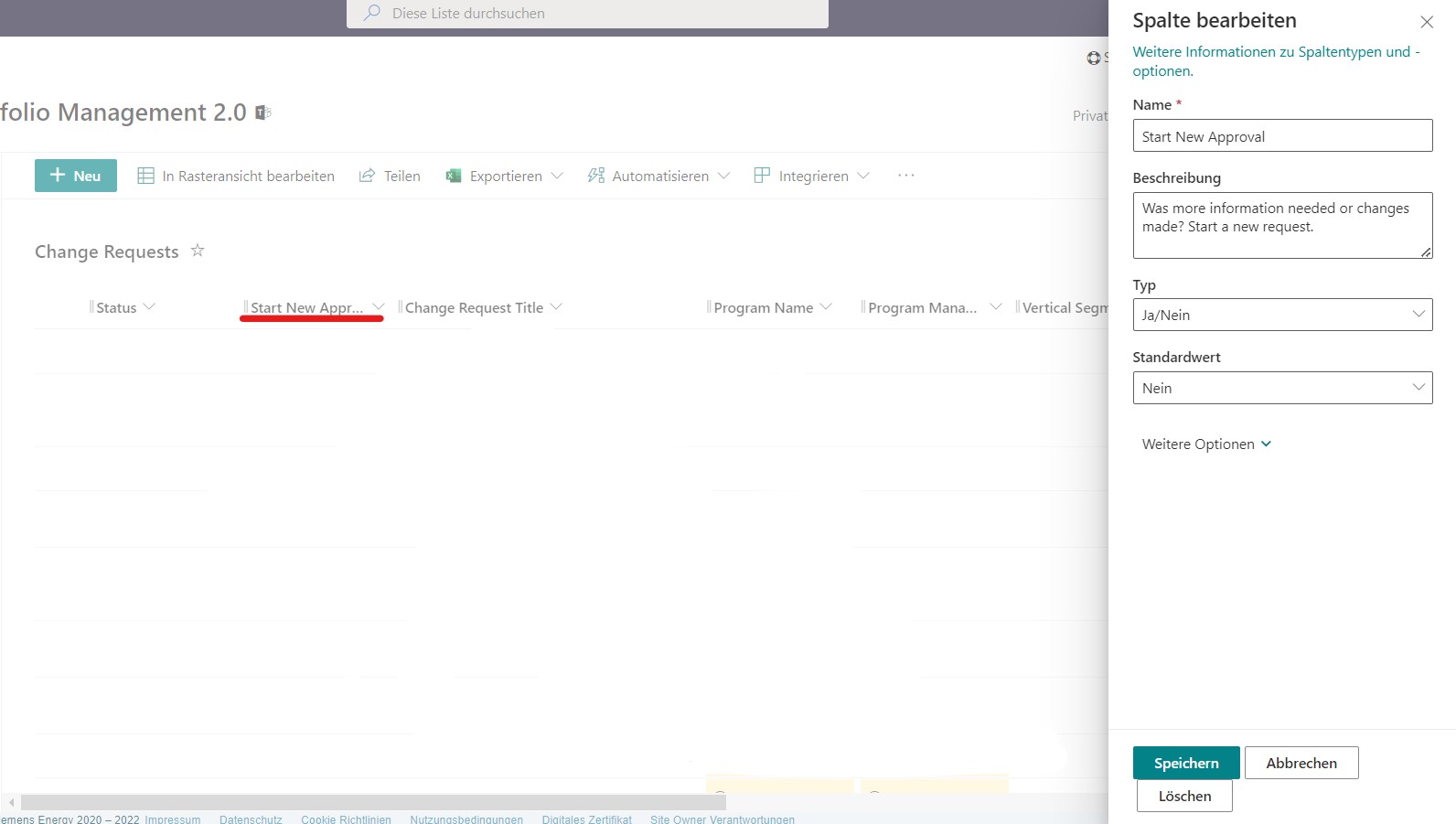Click the search magnifier icon
Screen dimensions: 1456x824
(372, 13)
